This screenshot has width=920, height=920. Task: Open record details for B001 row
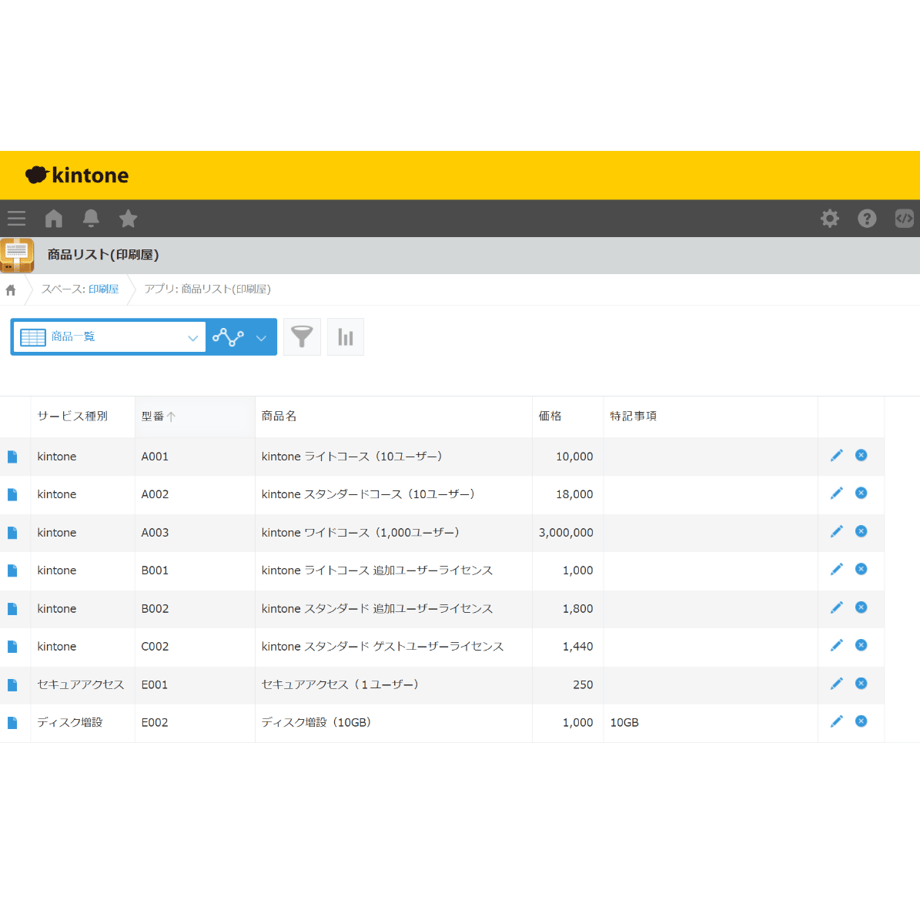click(x=12, y=570)
